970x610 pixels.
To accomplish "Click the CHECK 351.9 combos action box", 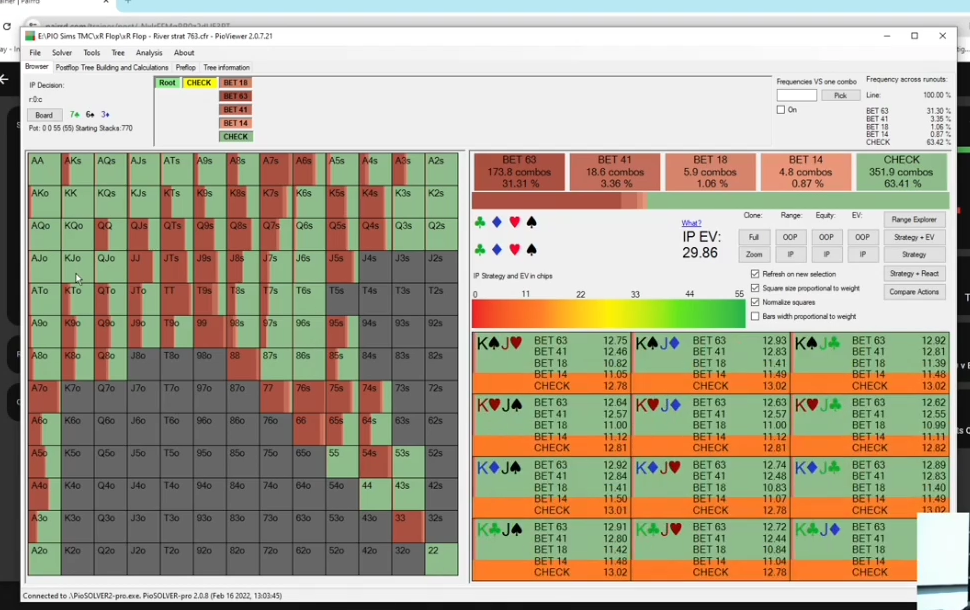I will (901, 172).
